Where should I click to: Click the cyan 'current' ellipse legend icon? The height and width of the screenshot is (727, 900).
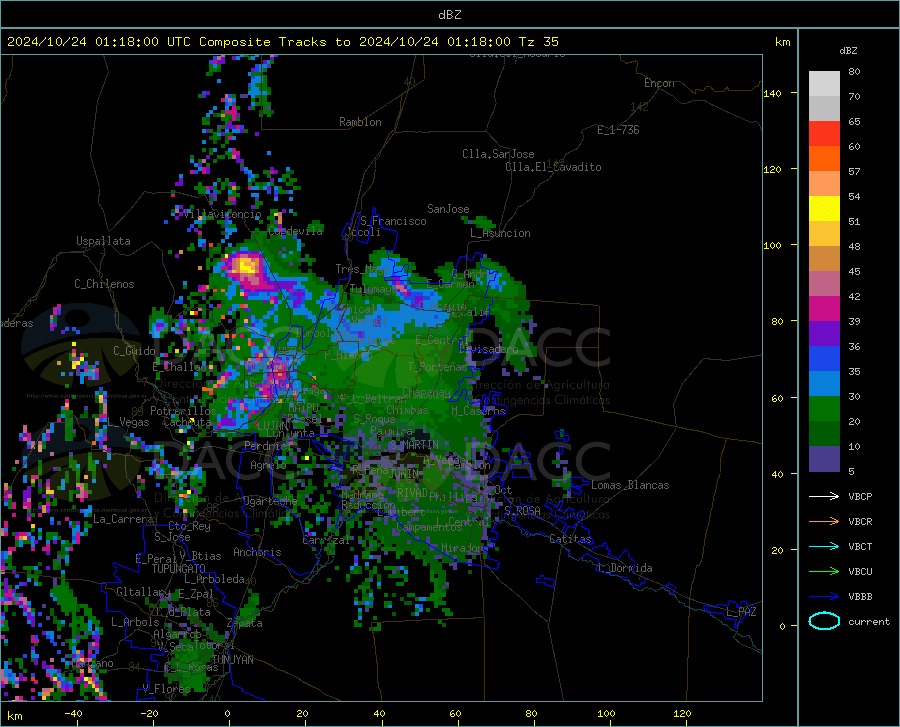click(824, 621)
